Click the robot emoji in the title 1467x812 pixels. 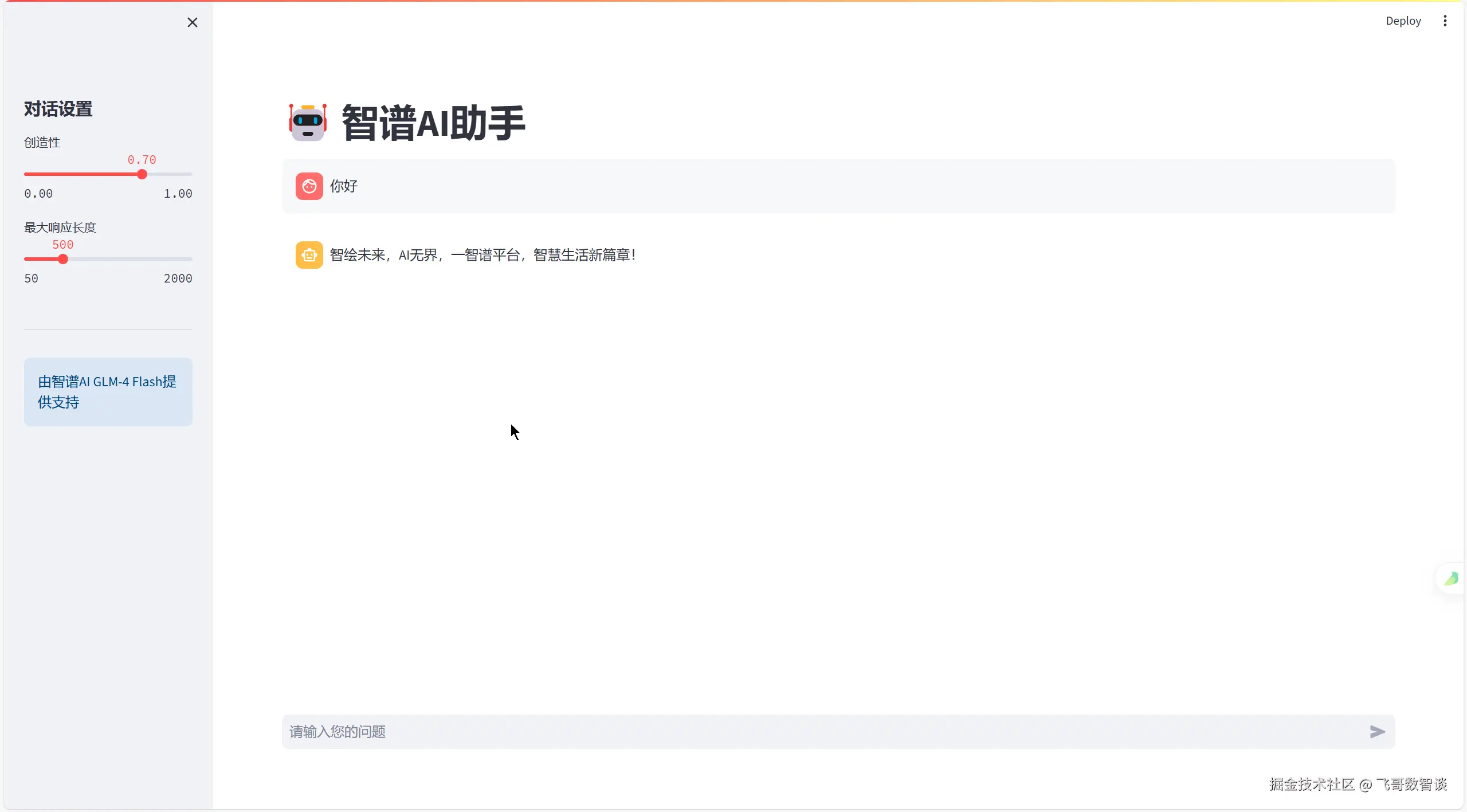point(308,123)
